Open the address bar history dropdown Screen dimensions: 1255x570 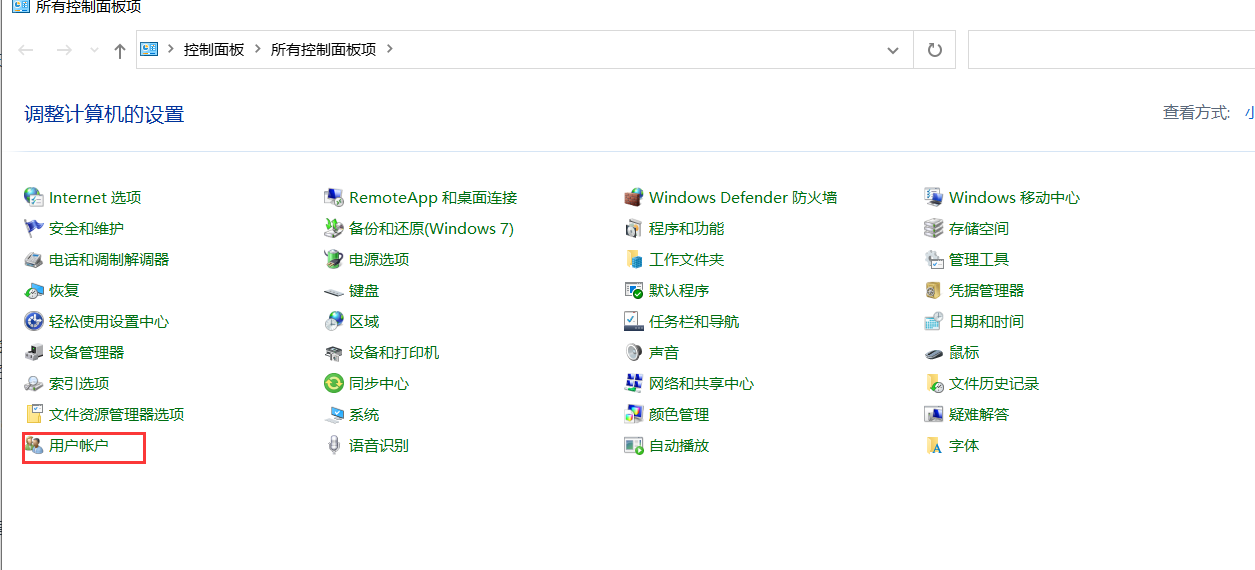(x=893, y=50)
